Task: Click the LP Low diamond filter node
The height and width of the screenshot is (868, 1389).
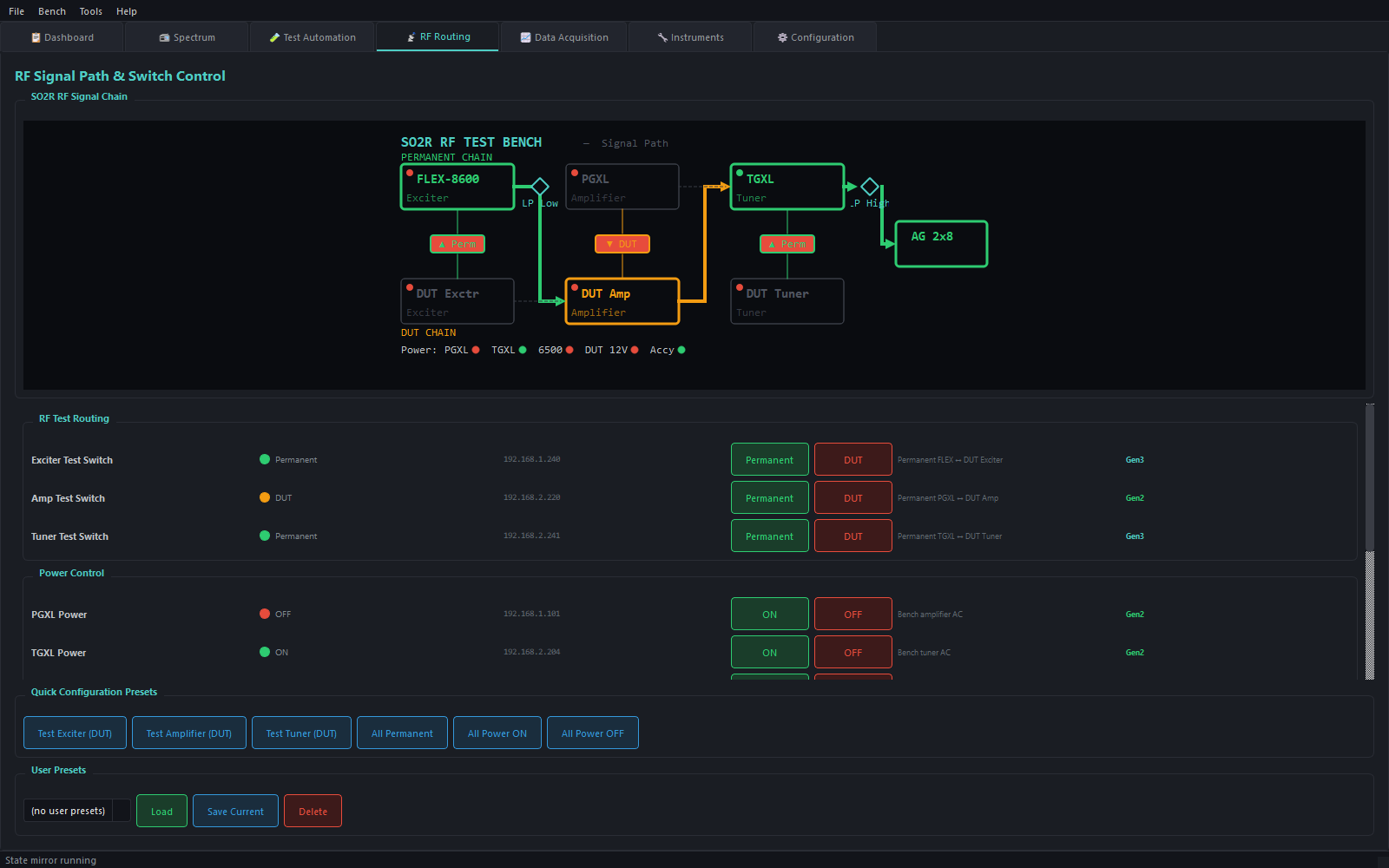Action: coord(540,187)
